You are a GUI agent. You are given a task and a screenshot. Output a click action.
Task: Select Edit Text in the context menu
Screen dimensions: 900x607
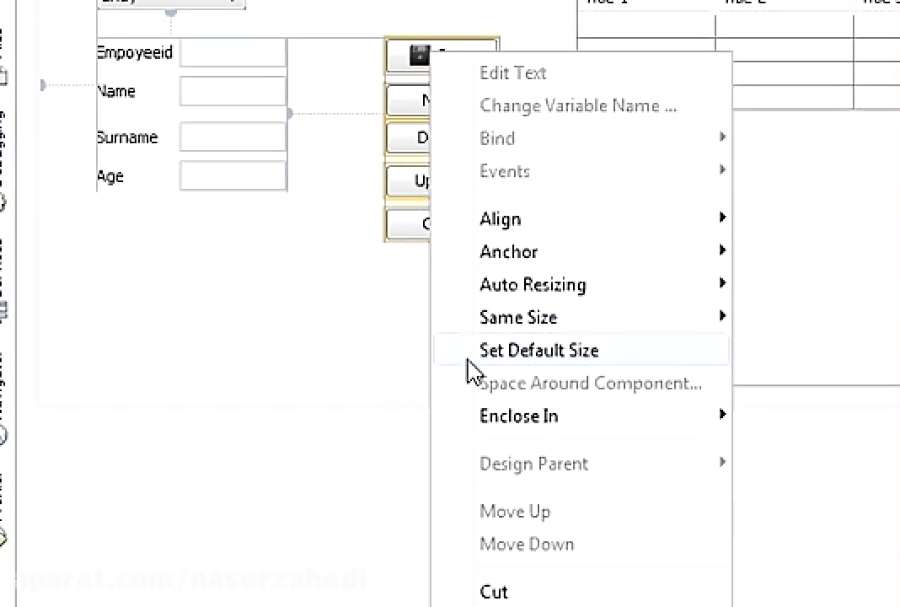point(513,72)
